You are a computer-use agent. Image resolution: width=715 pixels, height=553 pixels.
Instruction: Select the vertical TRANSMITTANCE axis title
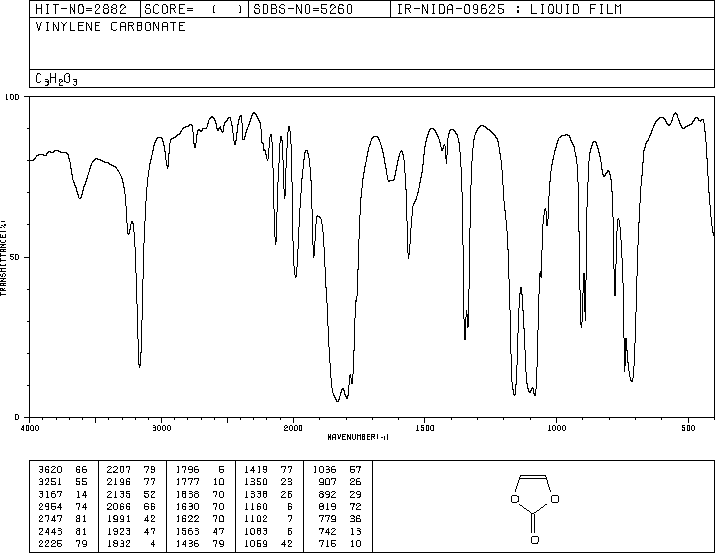coord(3,258)
